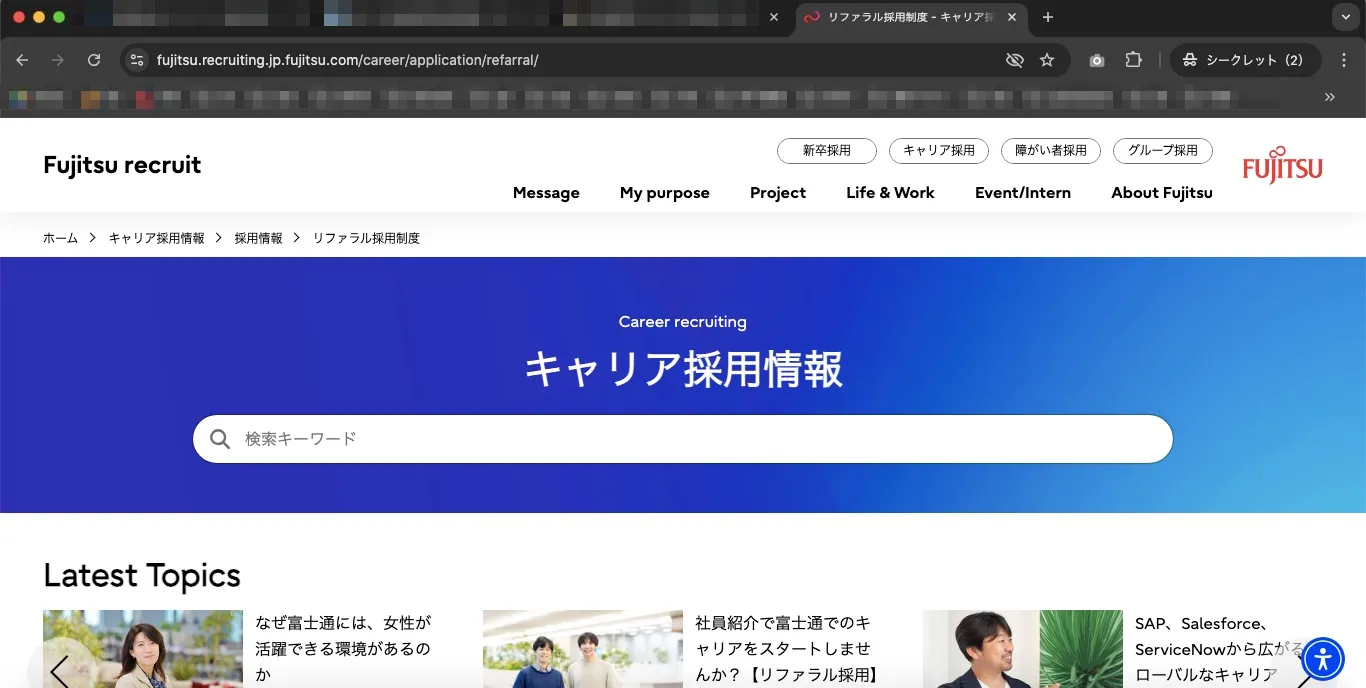The image size is (1366, 688).
Task: Click the thumbnail of two men in an office
Action: click(583, 649)
